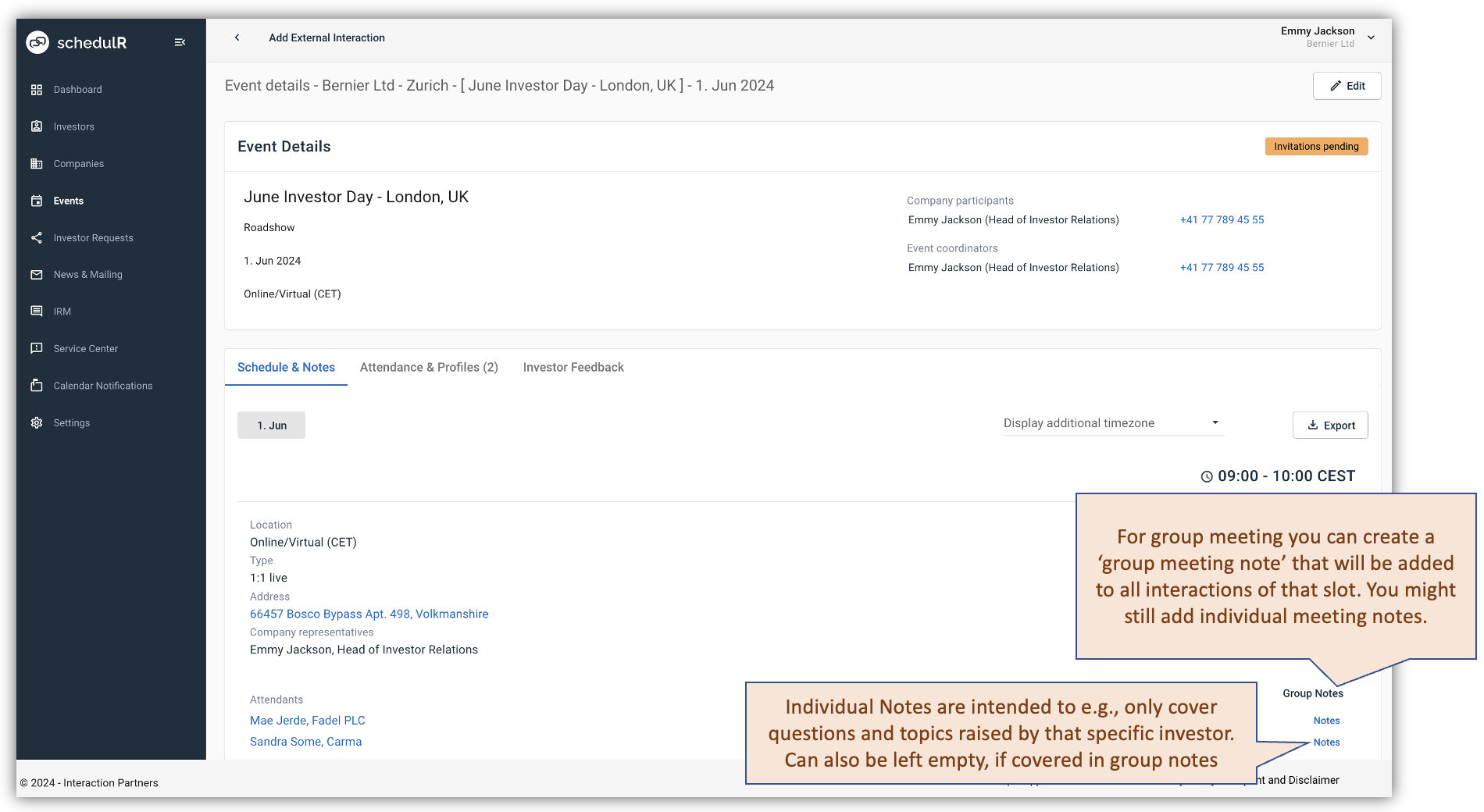The width and height of the screenshot is (1484, 812).
Task: Click the Invitations pending badge
Action: (x=1316, y=146)
